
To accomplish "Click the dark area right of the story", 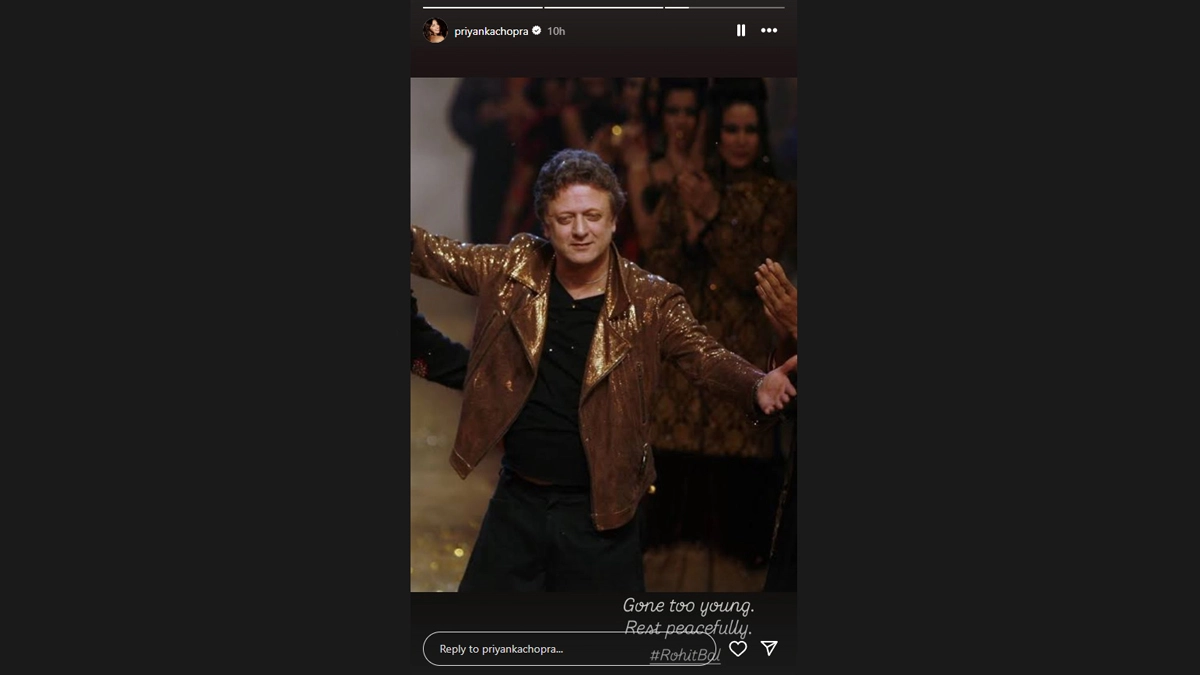I will coord(998,337).
